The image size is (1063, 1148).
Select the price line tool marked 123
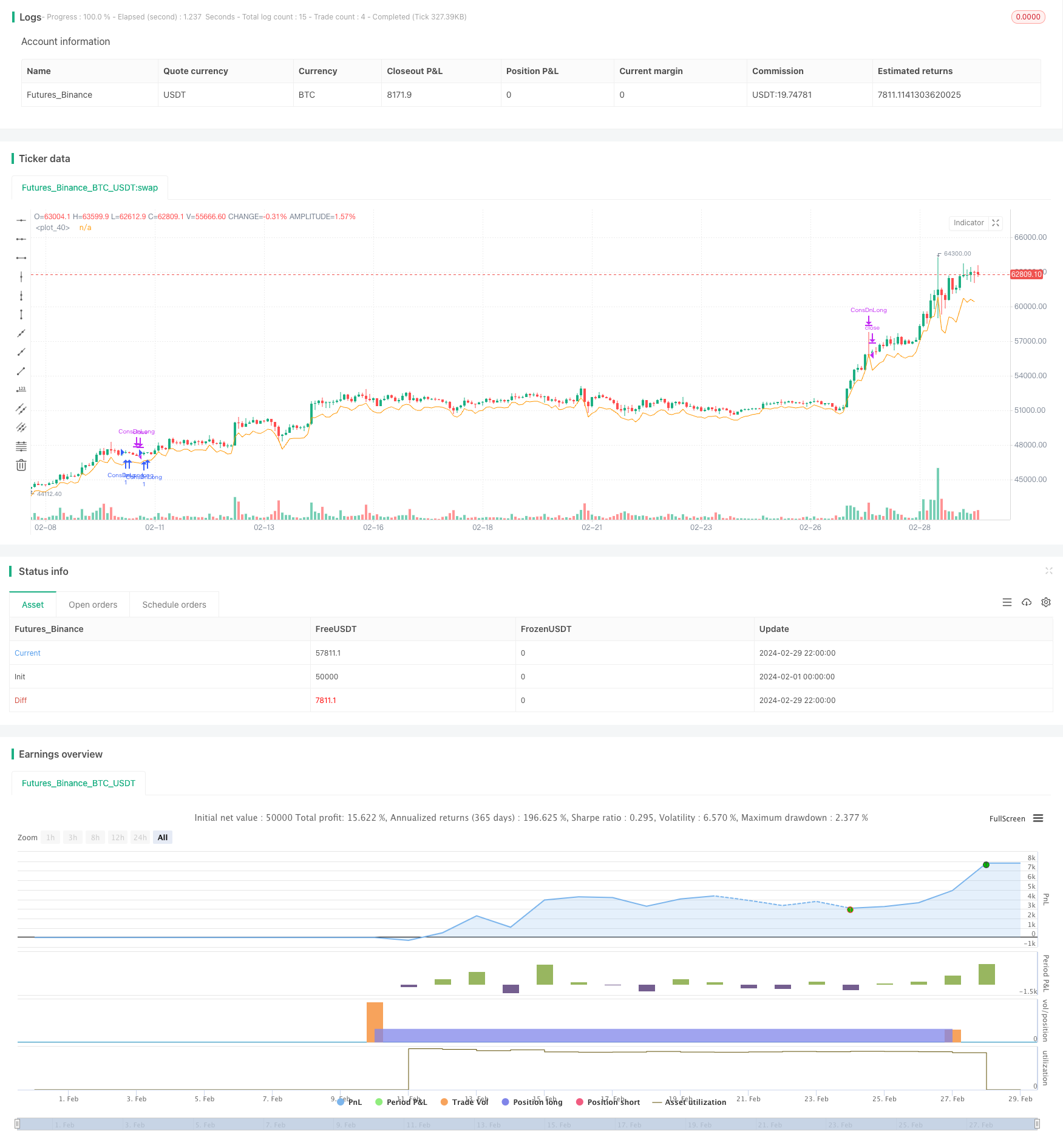coord(21,390)
